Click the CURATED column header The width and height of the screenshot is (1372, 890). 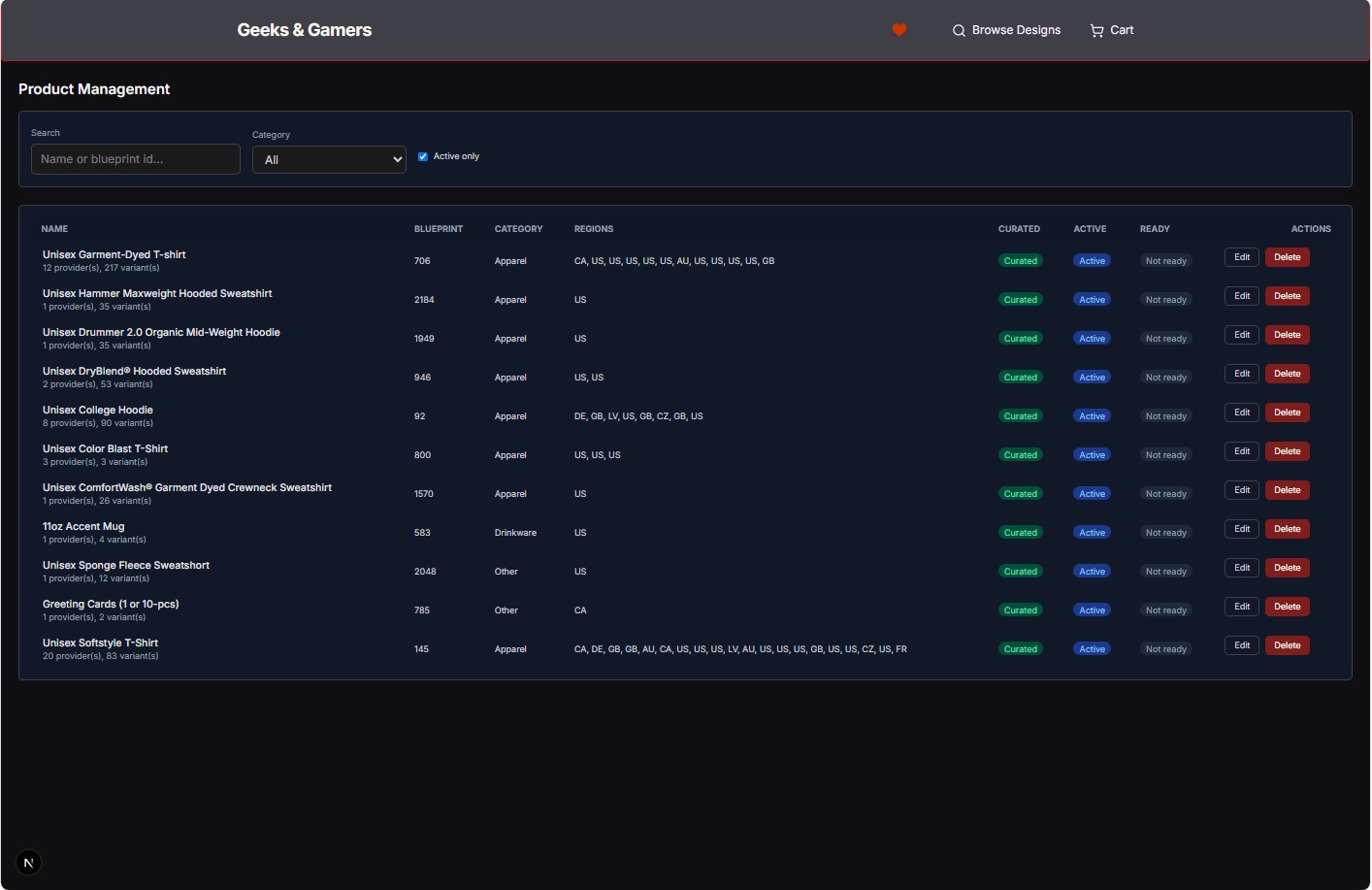coord(1019,229)
